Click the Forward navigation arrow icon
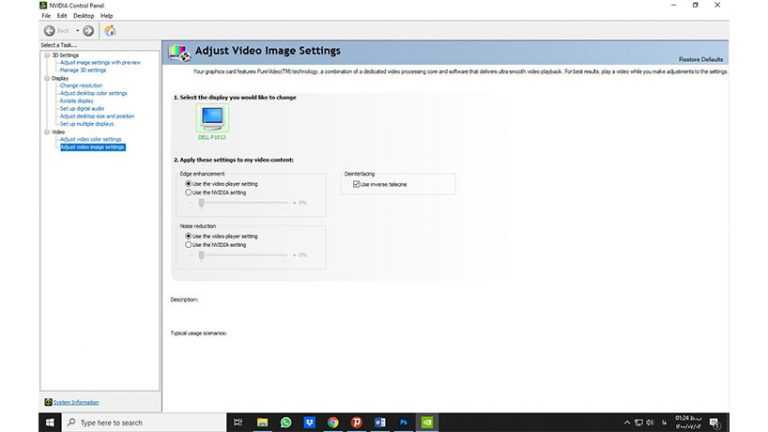Viewport: 768px width, 432px height. 88,31
